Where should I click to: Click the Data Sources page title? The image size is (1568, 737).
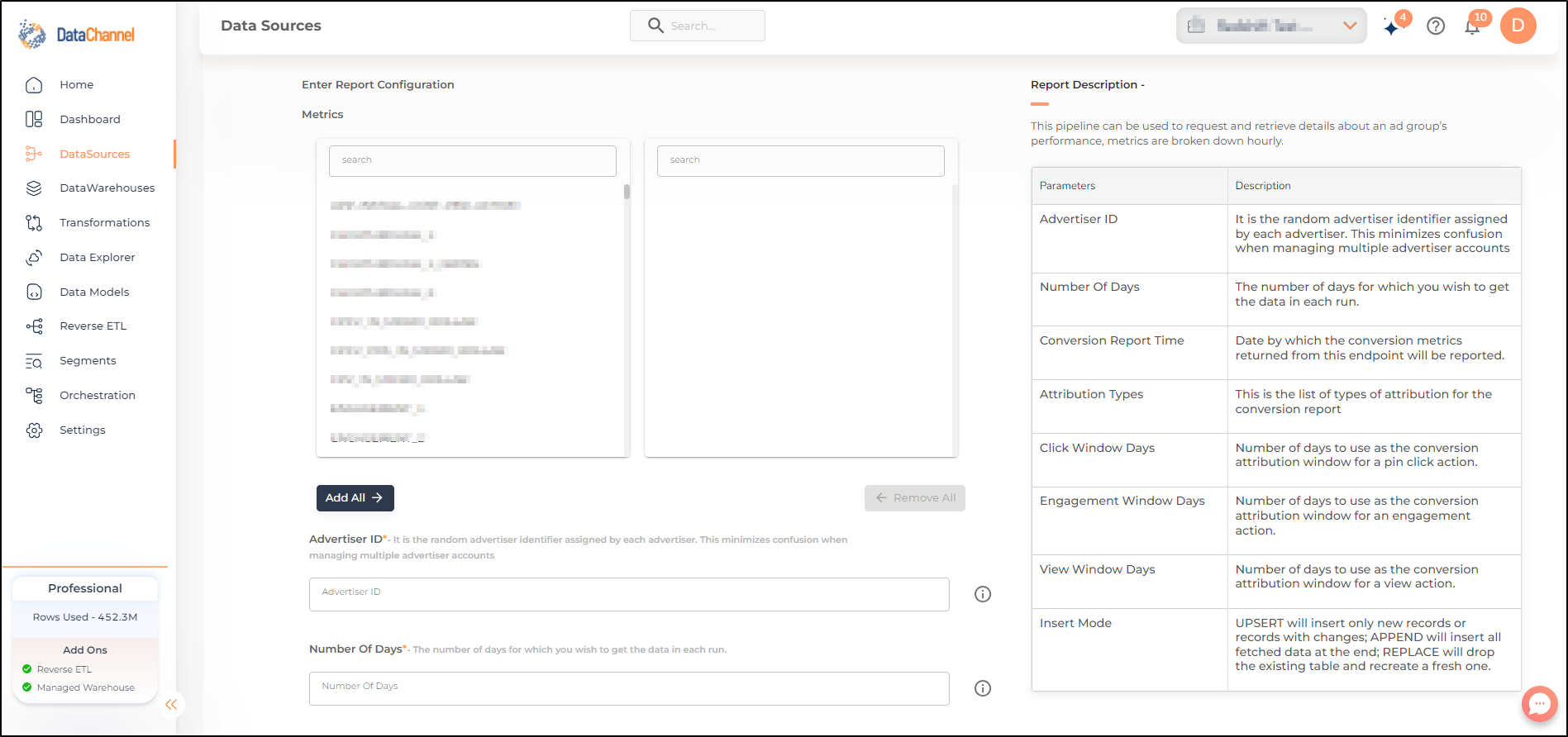pyautogui.click(x=271, y=26)
